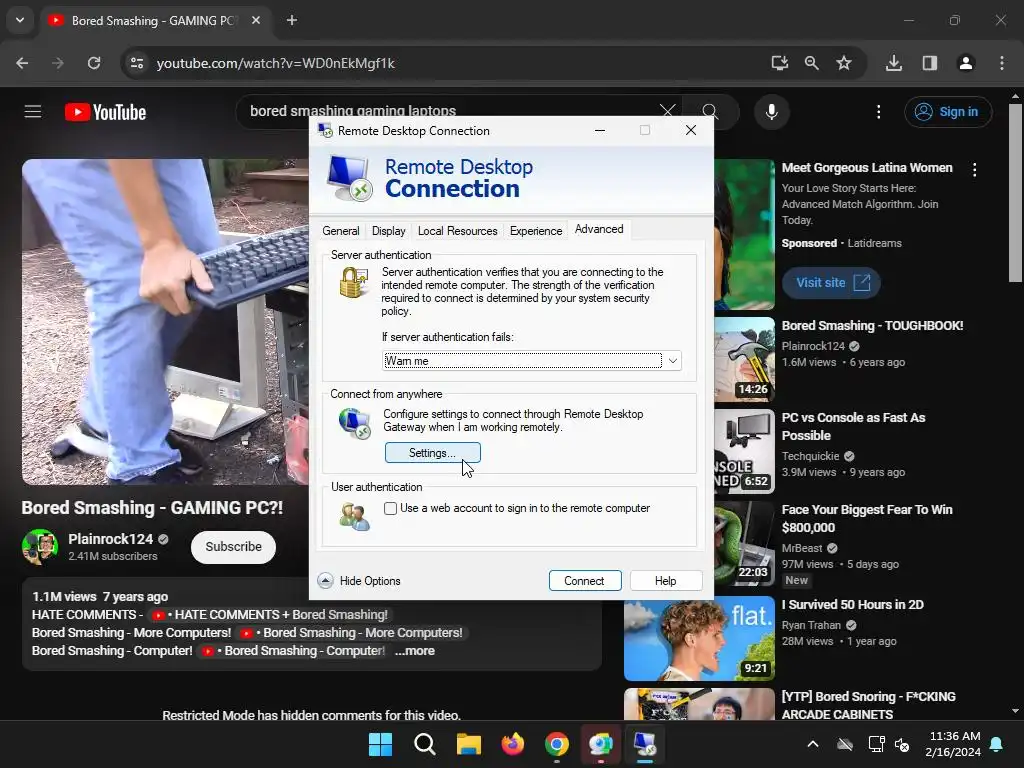
Task: Open Remote Desktop Gateway Settings
Action: 432,453
